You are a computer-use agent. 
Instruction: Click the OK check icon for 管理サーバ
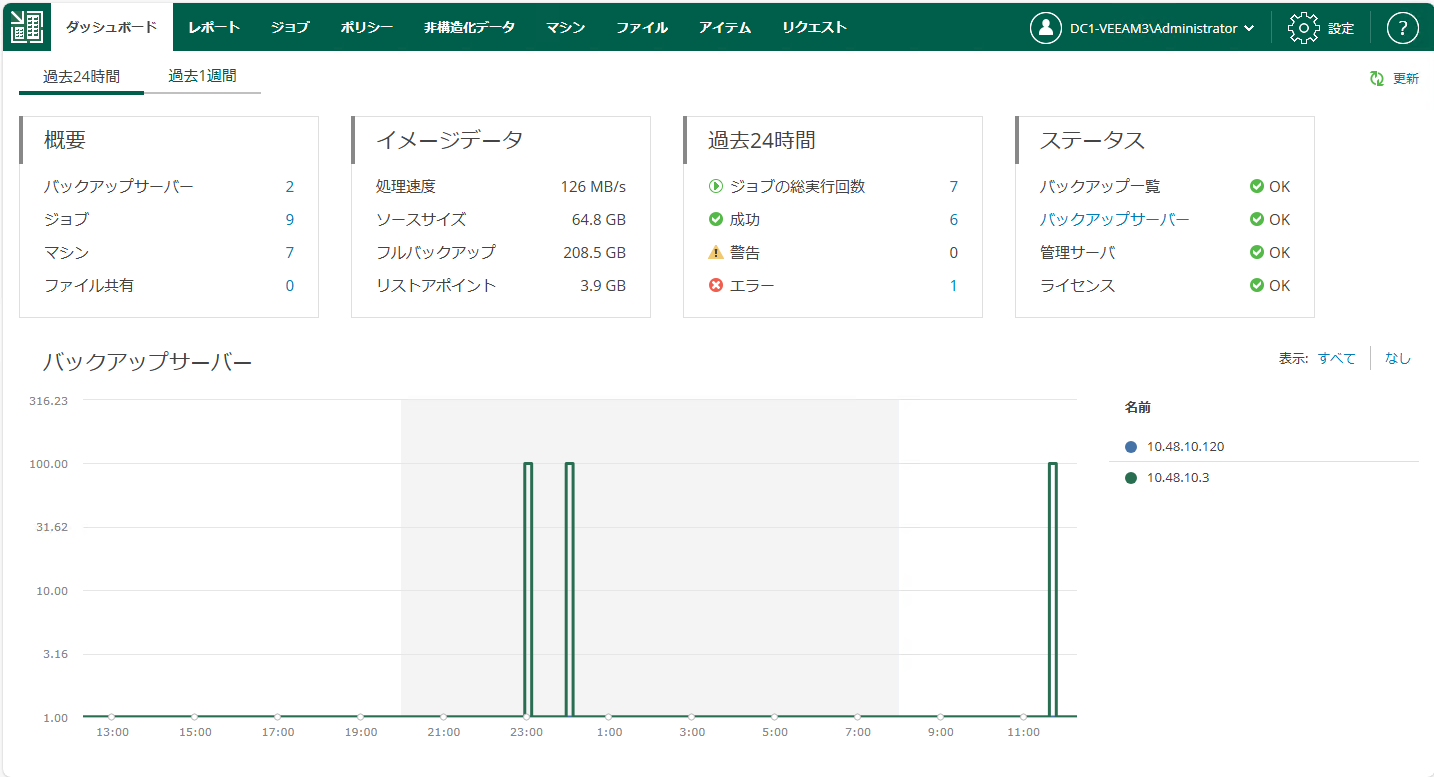1257,252
